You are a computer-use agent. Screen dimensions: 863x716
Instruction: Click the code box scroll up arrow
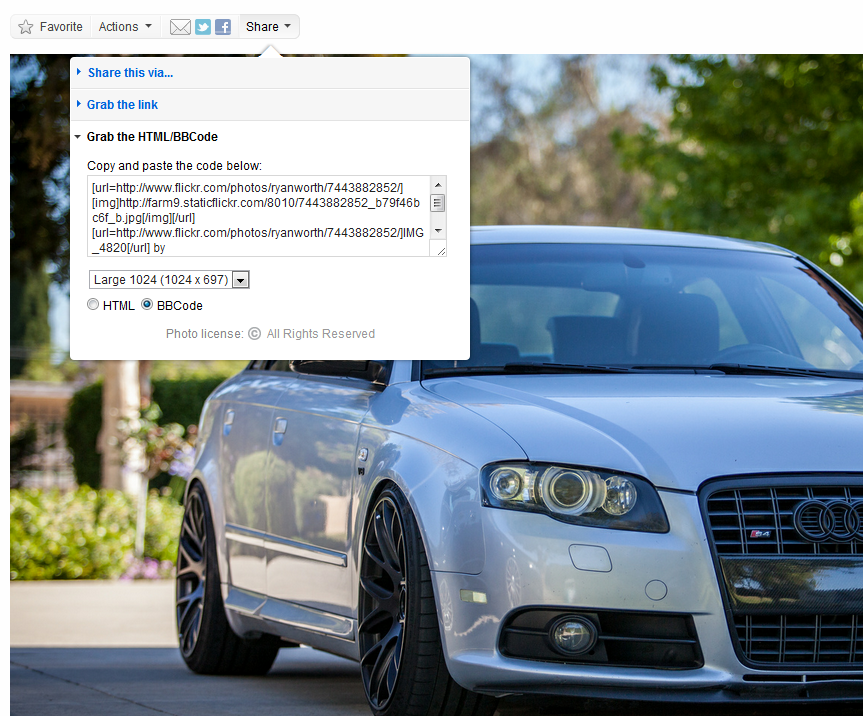[x=438, y=185]
